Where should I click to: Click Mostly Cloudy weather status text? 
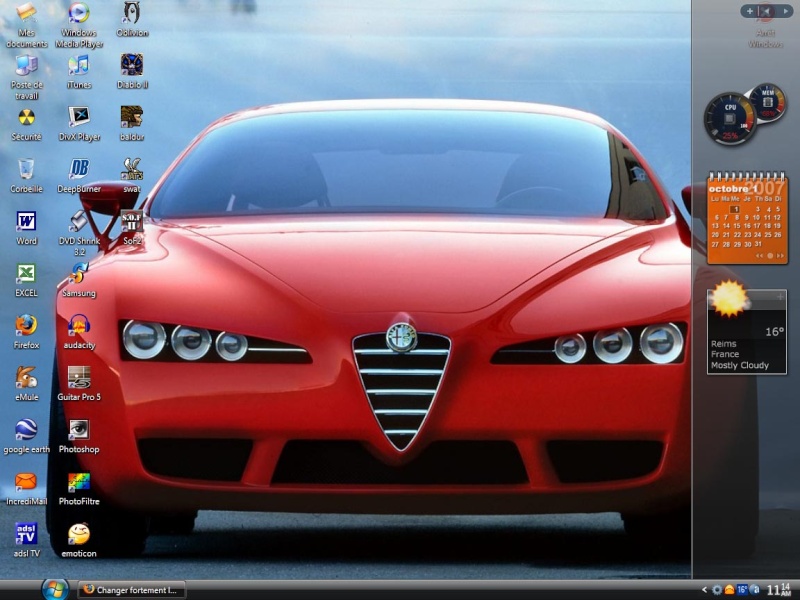point(740,365)
